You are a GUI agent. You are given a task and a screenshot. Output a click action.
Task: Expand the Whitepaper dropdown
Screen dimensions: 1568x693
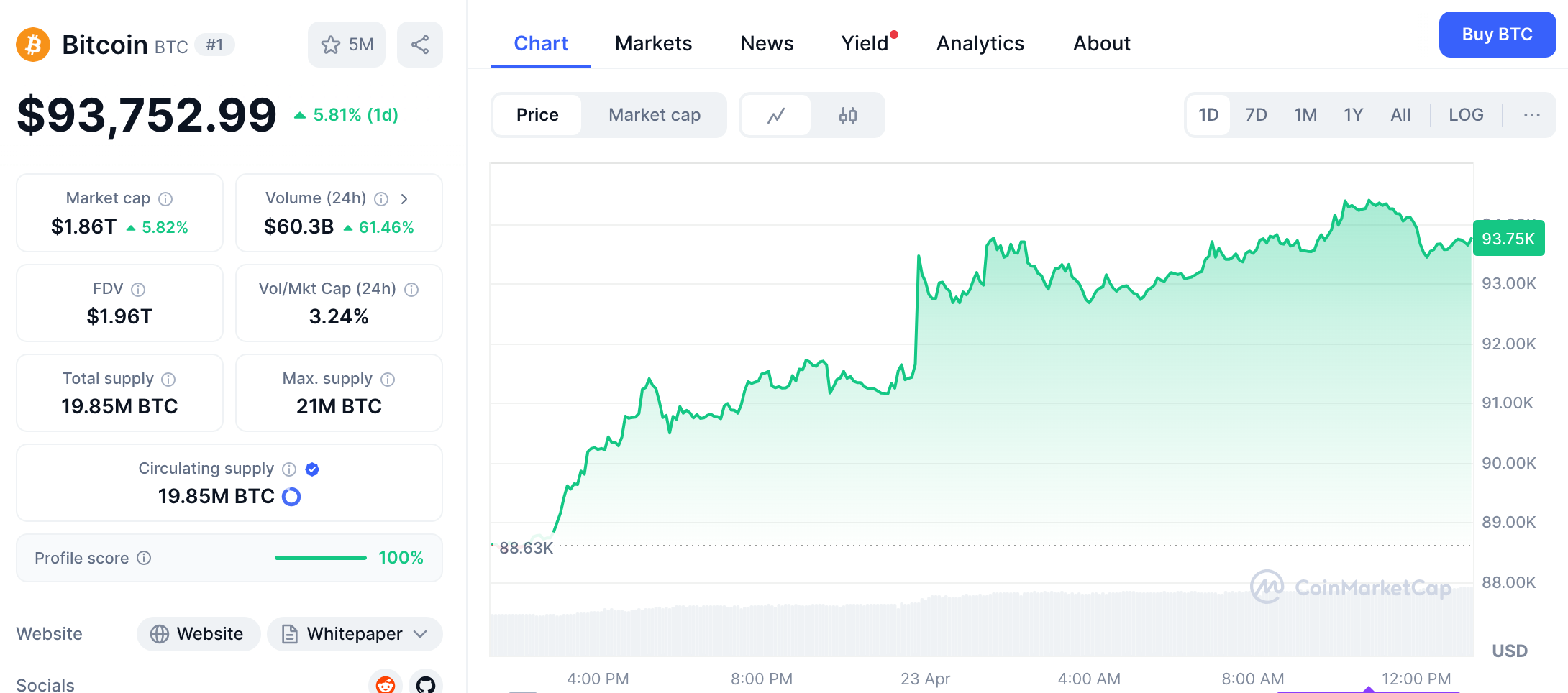point(419,634)
